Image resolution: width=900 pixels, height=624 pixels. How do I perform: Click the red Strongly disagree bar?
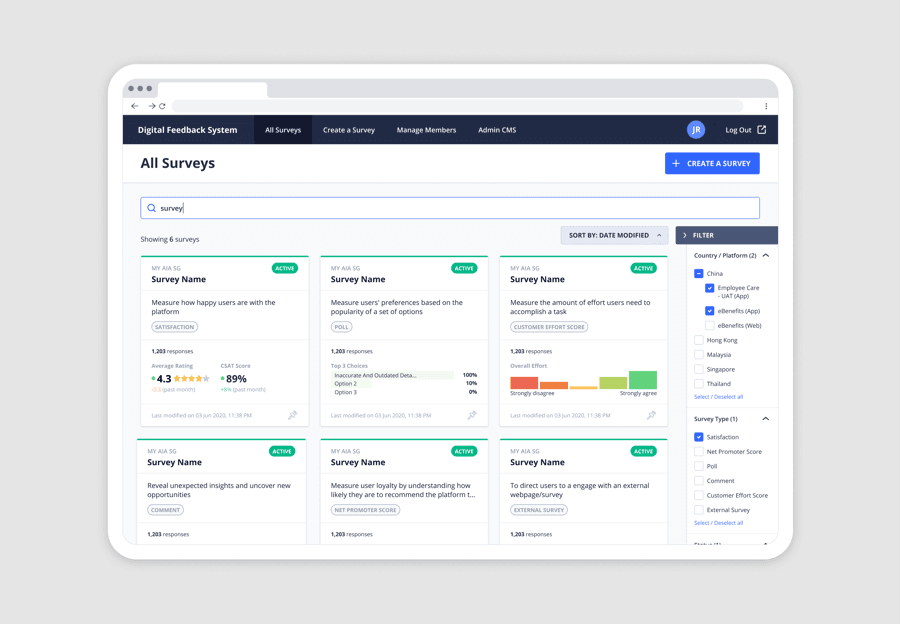pos(524,383)
